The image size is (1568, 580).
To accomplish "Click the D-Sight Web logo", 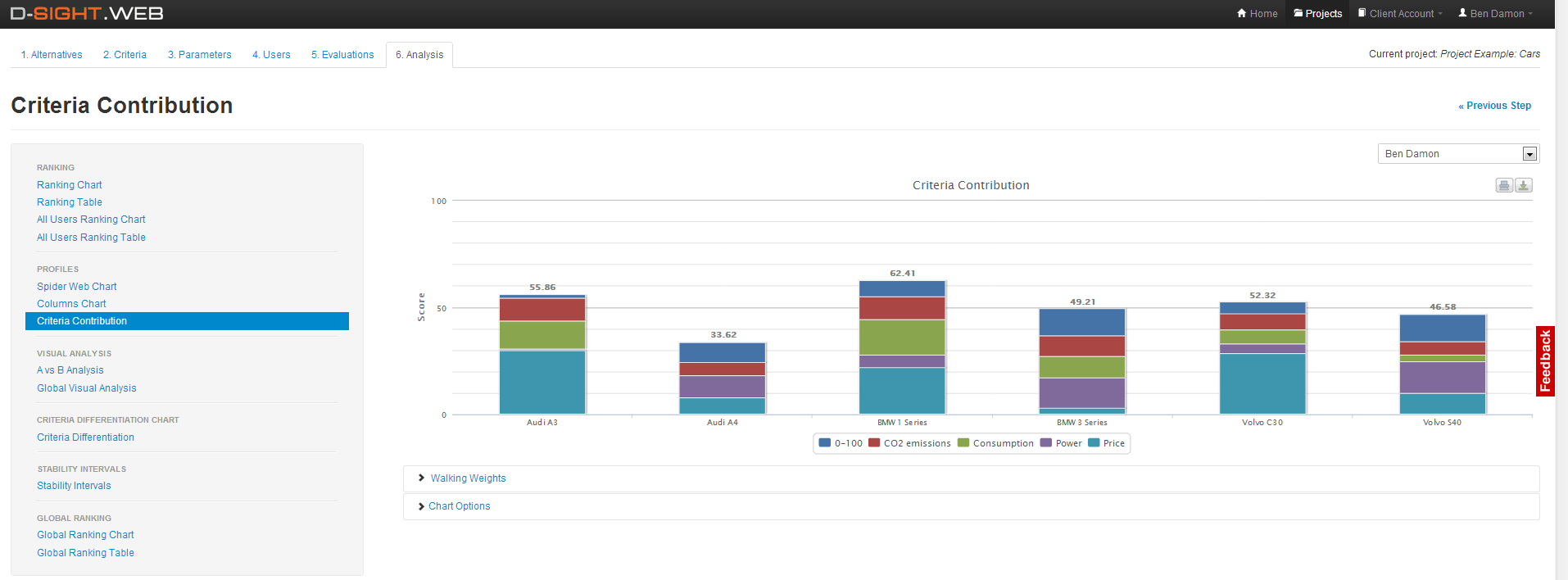I will [87, 14].
